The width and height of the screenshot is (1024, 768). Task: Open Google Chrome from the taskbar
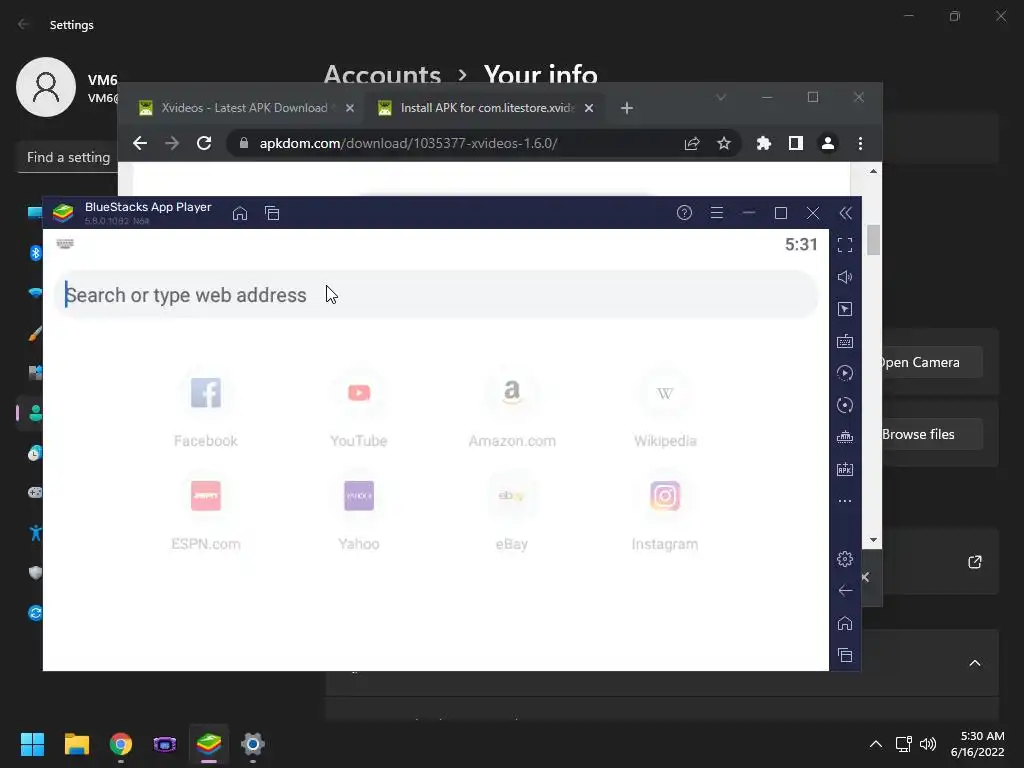121,744
